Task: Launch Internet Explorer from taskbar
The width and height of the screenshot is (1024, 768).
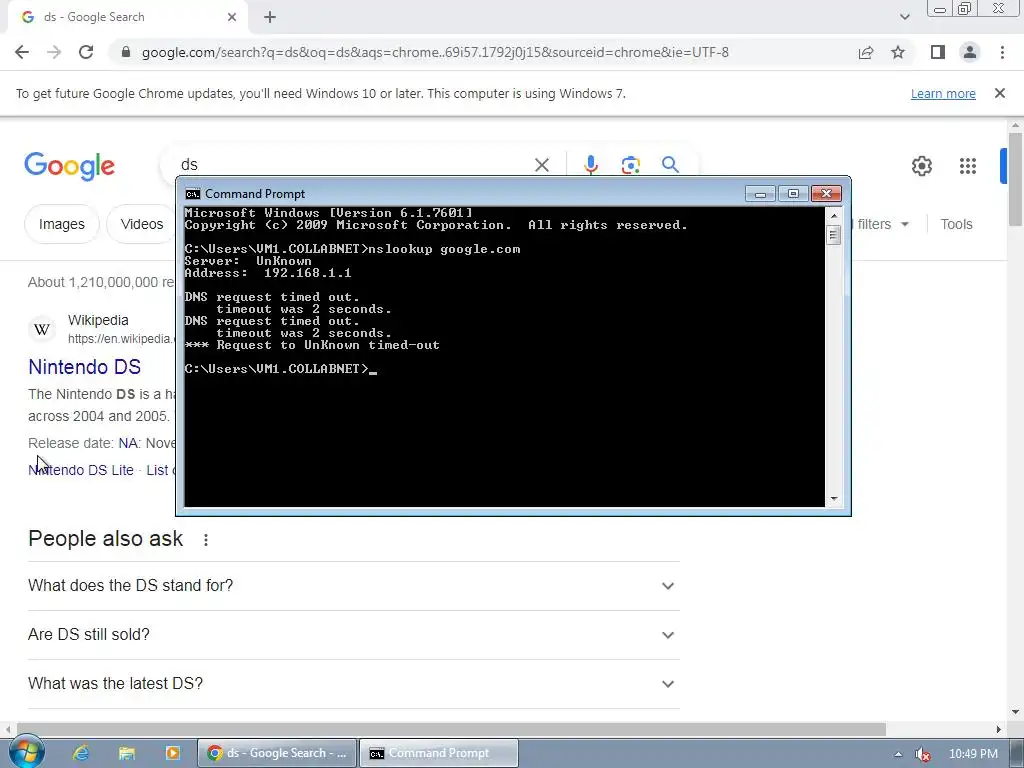Action: tap(80, 753)
